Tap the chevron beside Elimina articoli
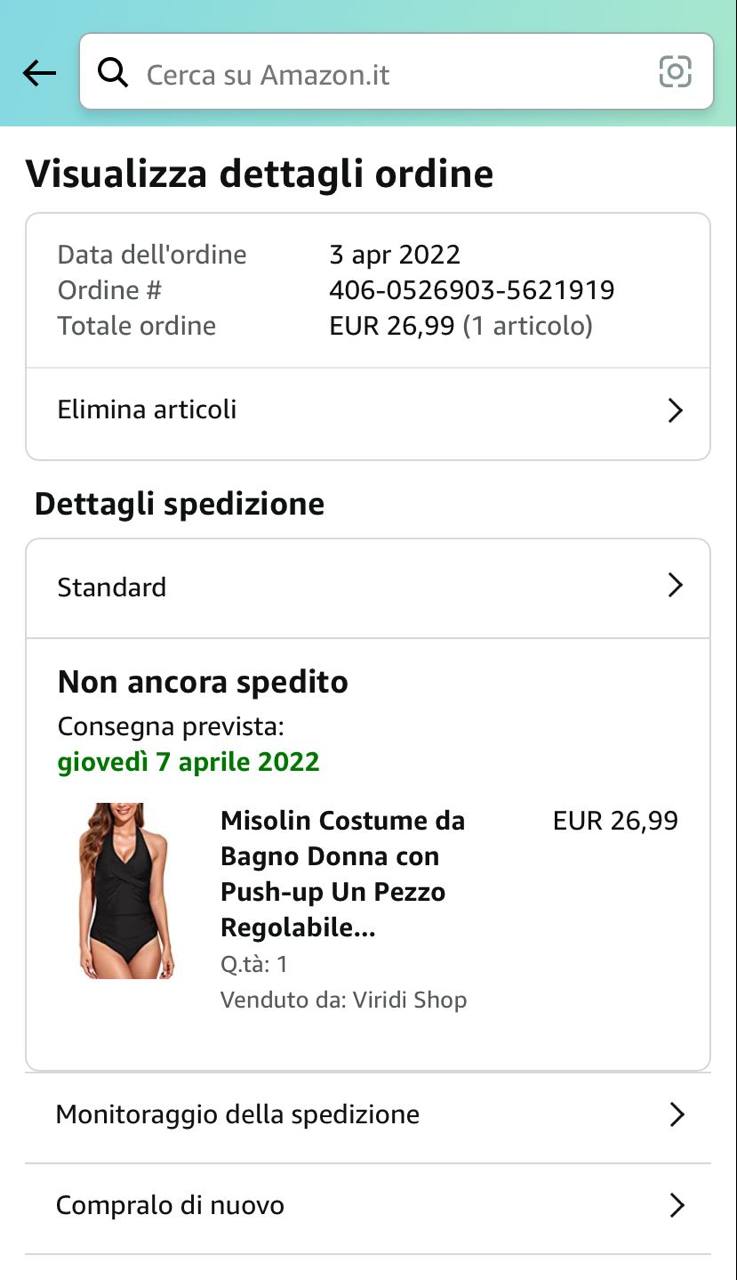 pyautogui.click(x=675, y=410)
